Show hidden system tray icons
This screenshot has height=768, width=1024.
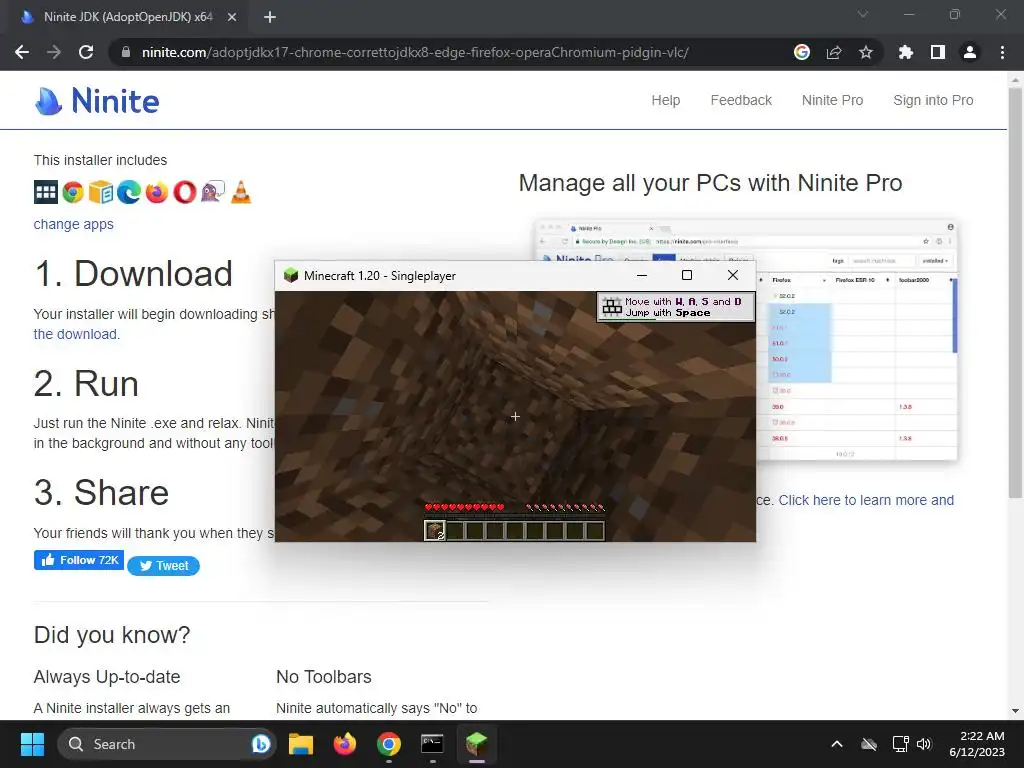coord(837,744)
